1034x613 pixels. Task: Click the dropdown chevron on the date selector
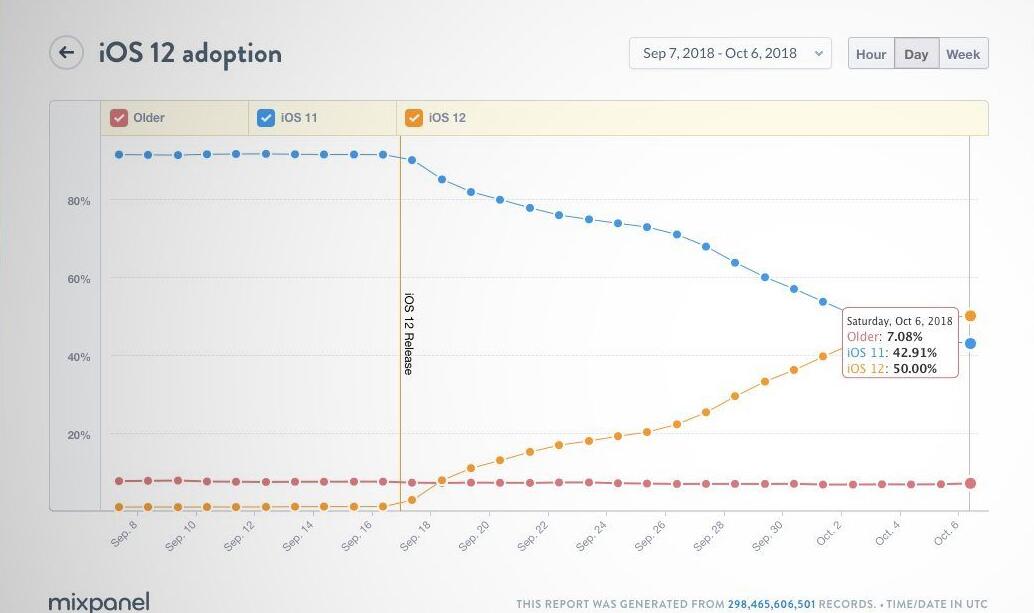pos(816,54)
